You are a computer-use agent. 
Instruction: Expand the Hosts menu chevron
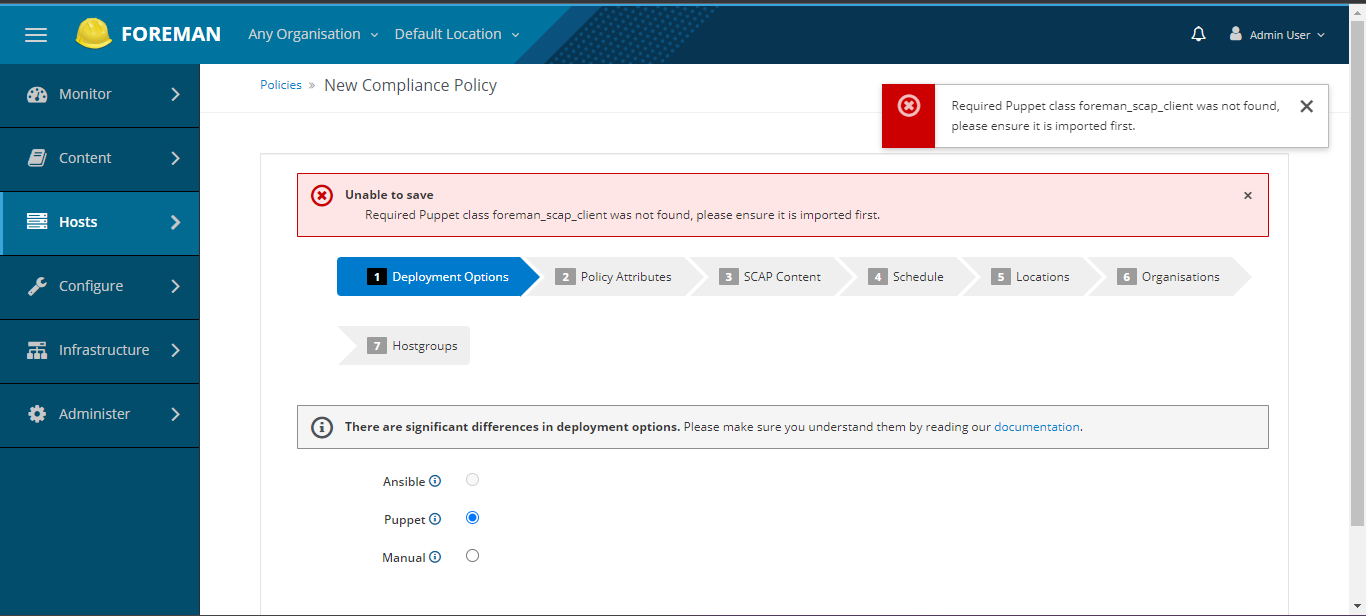point(175,222)
